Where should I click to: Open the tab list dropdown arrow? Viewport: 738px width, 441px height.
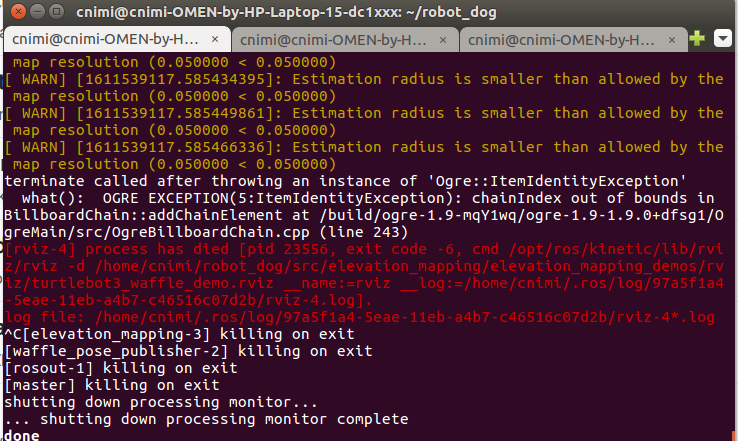(x=722, y=38)
